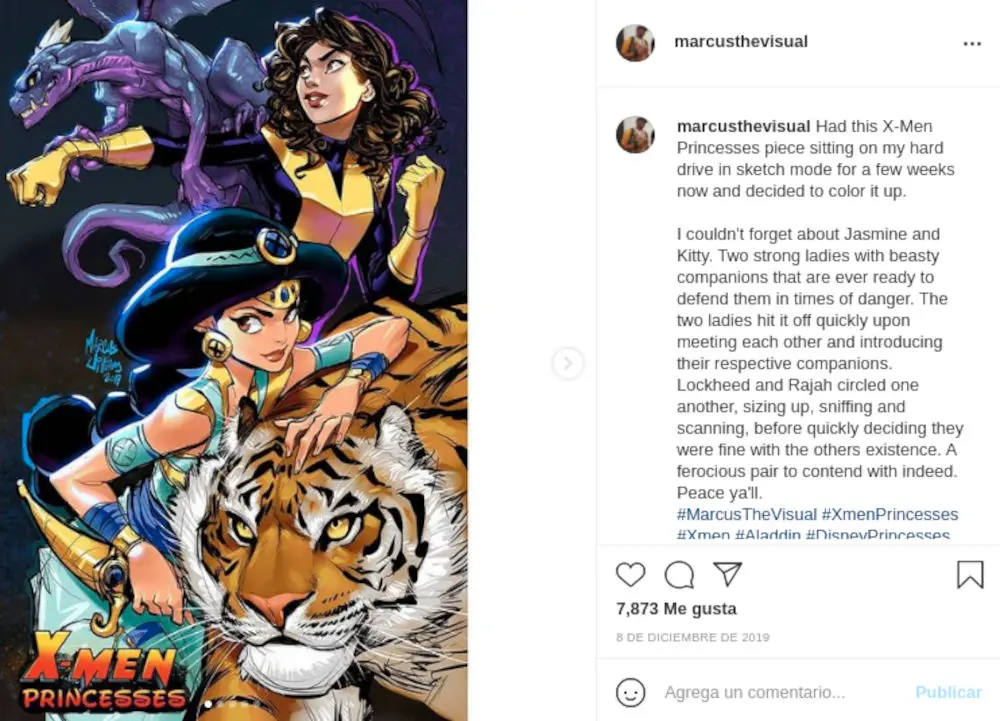The width and height of the screenshot is (1000, 721).
Task: Open the emoji picker smiley icon
Action: 630,692
